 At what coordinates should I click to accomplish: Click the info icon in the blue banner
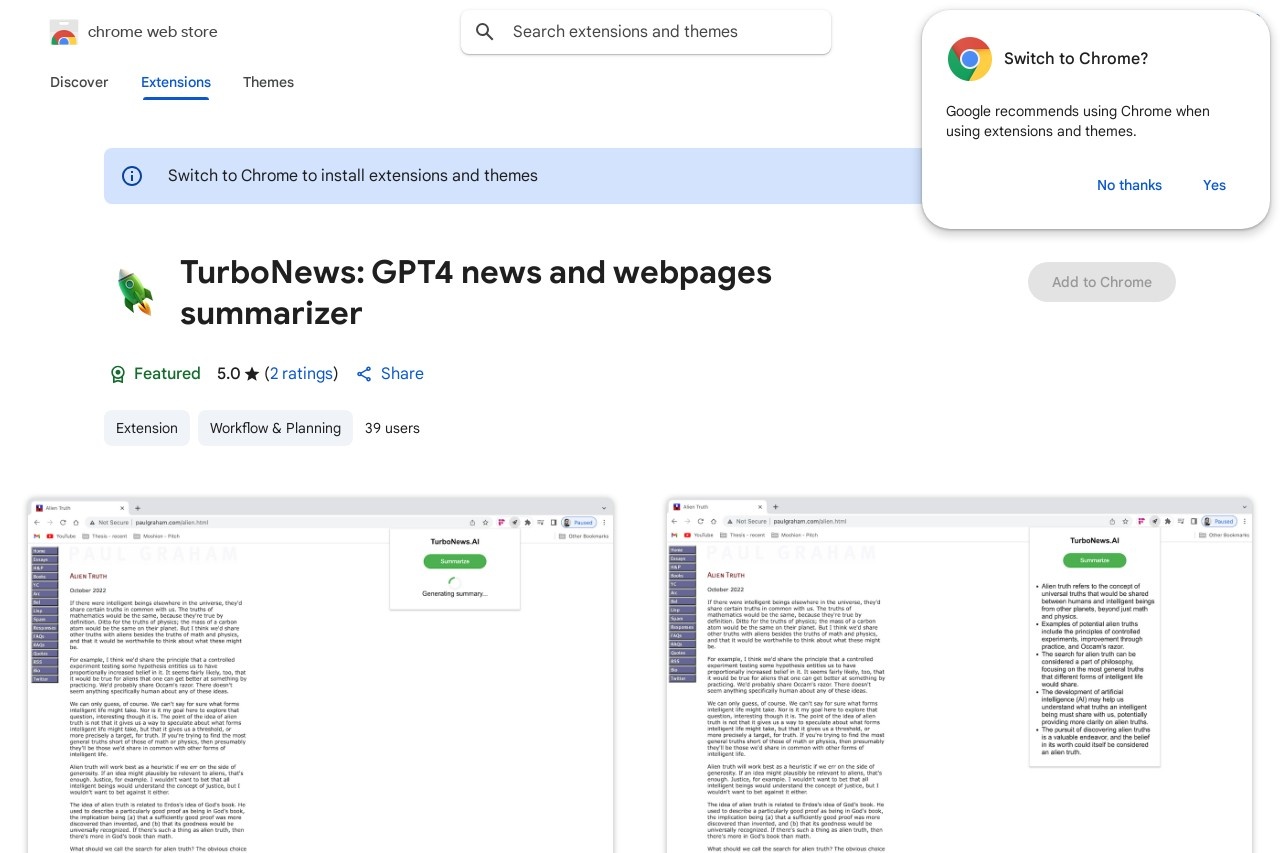click(x=132, y=176)
